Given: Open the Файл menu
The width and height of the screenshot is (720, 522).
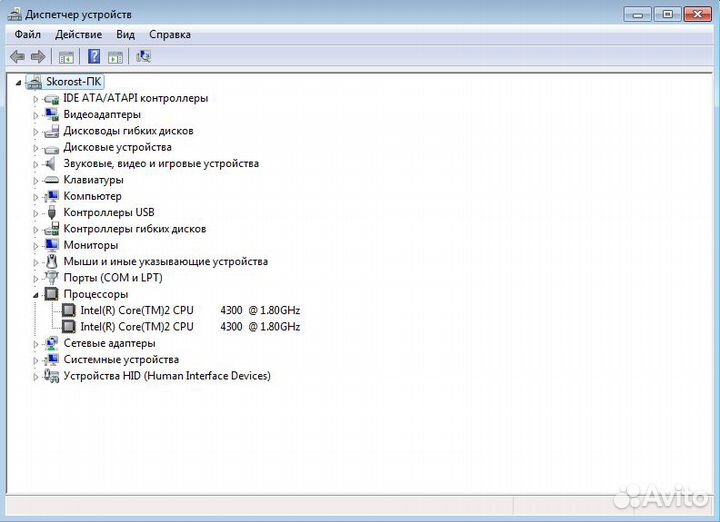Looking at the screenshot, I should (x=27, y=34).
